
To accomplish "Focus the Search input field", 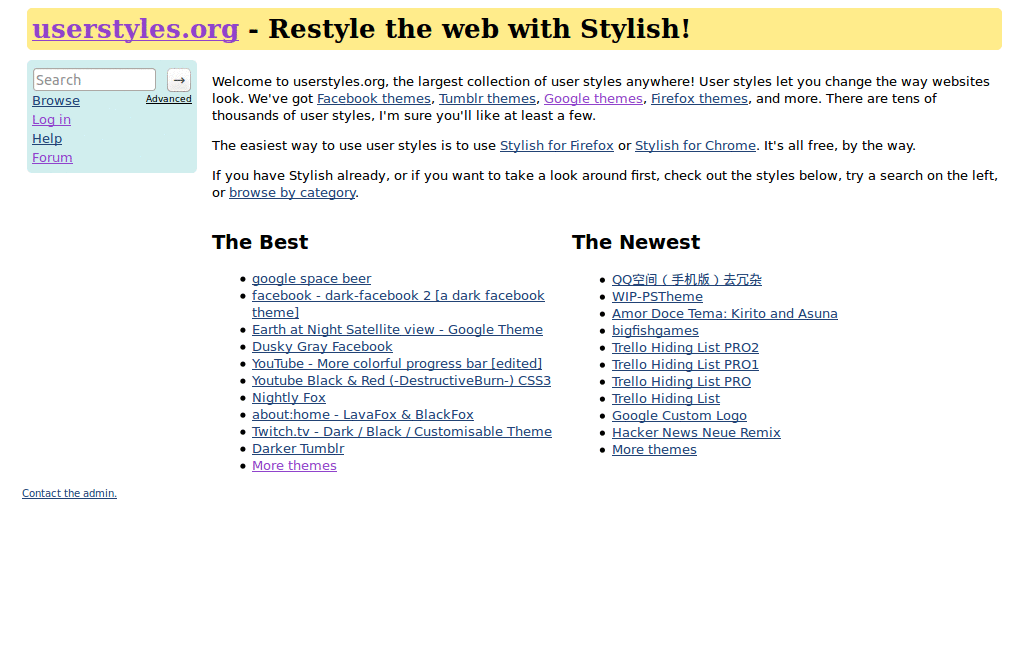I will [95, 80].
